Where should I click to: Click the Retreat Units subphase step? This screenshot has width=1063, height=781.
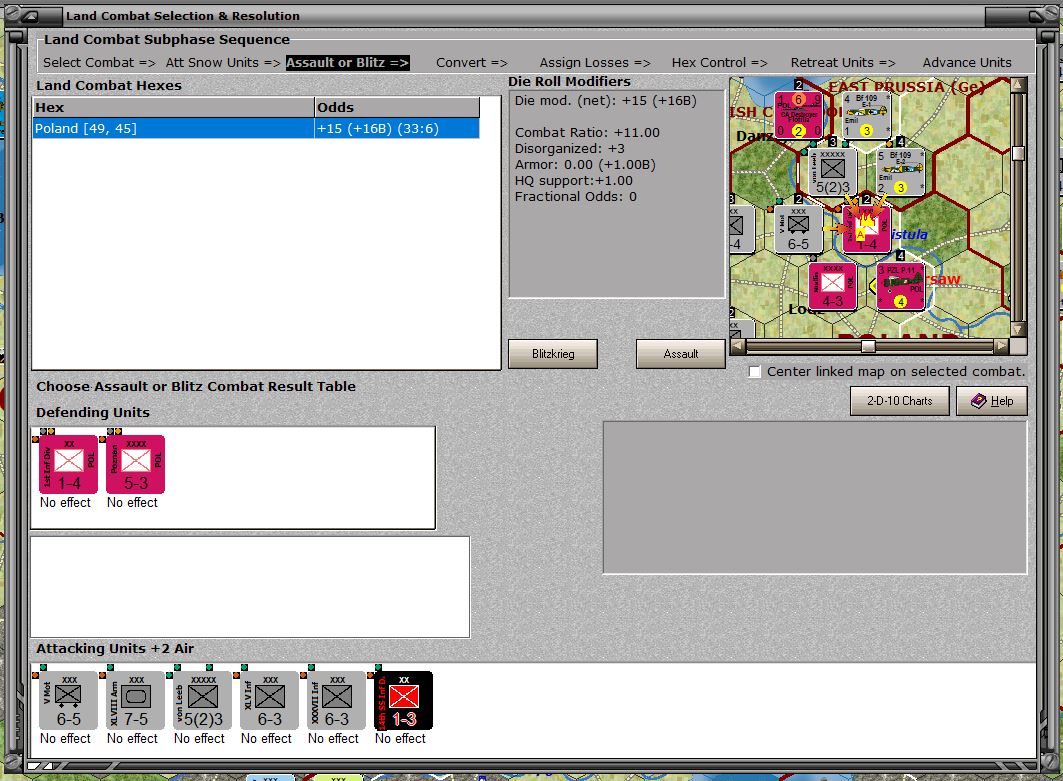[843, 62]
